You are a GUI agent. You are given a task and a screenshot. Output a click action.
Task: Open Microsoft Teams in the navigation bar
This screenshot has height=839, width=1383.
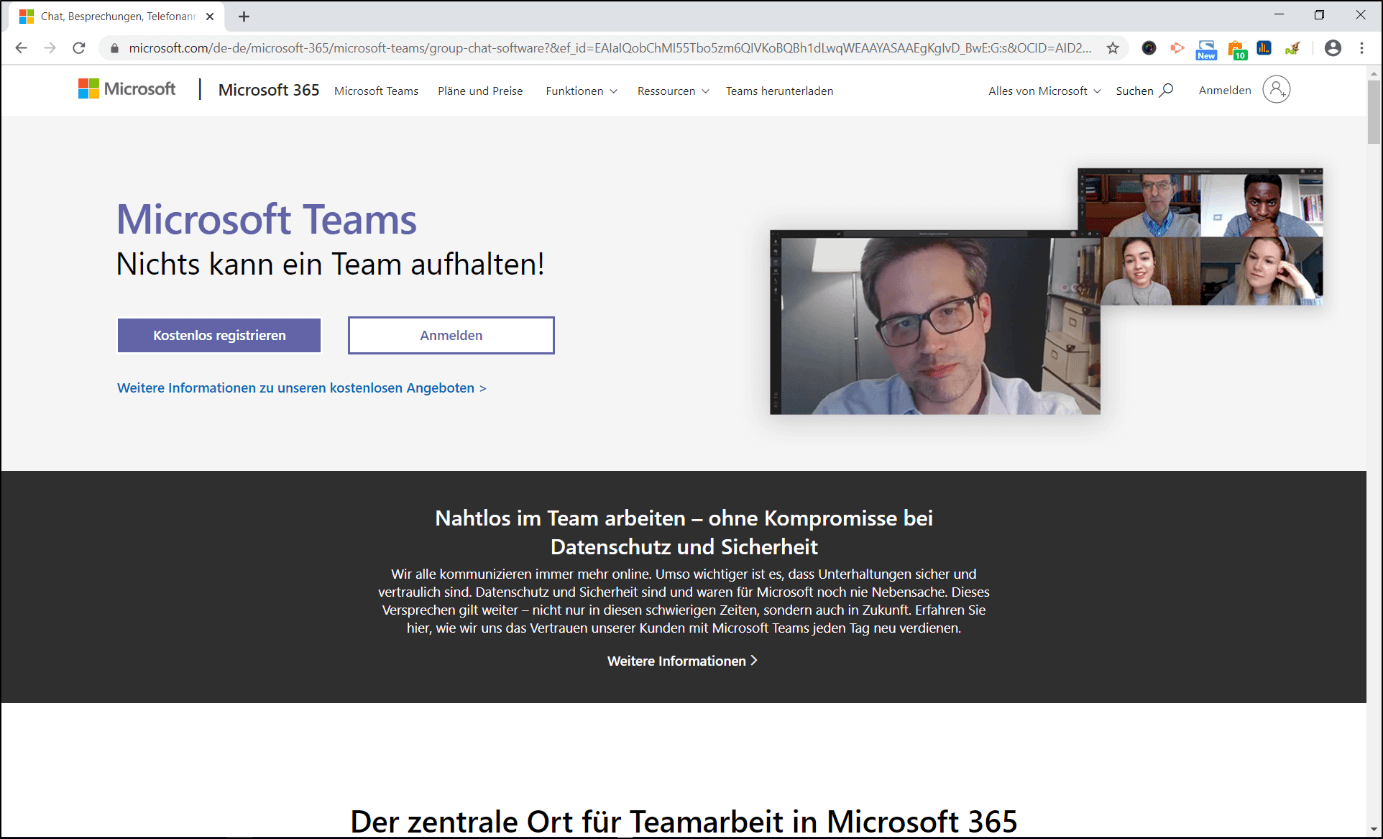[x=376, y=91]
